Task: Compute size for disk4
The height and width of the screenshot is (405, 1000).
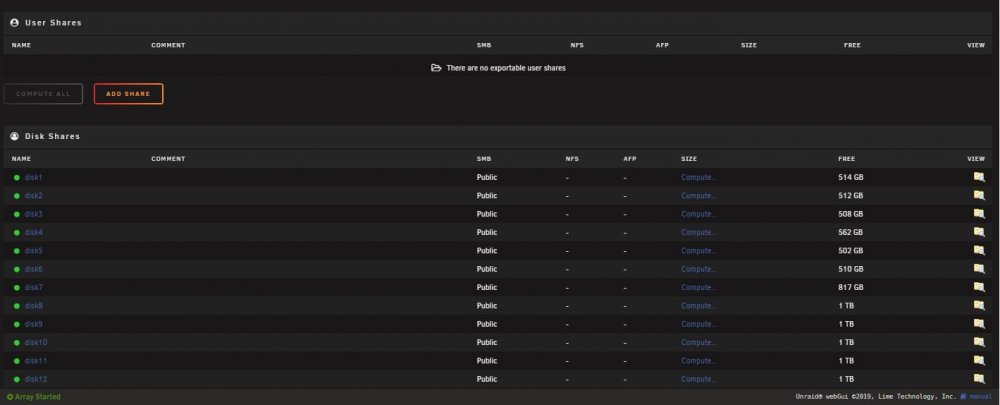Action: (698, 232)
